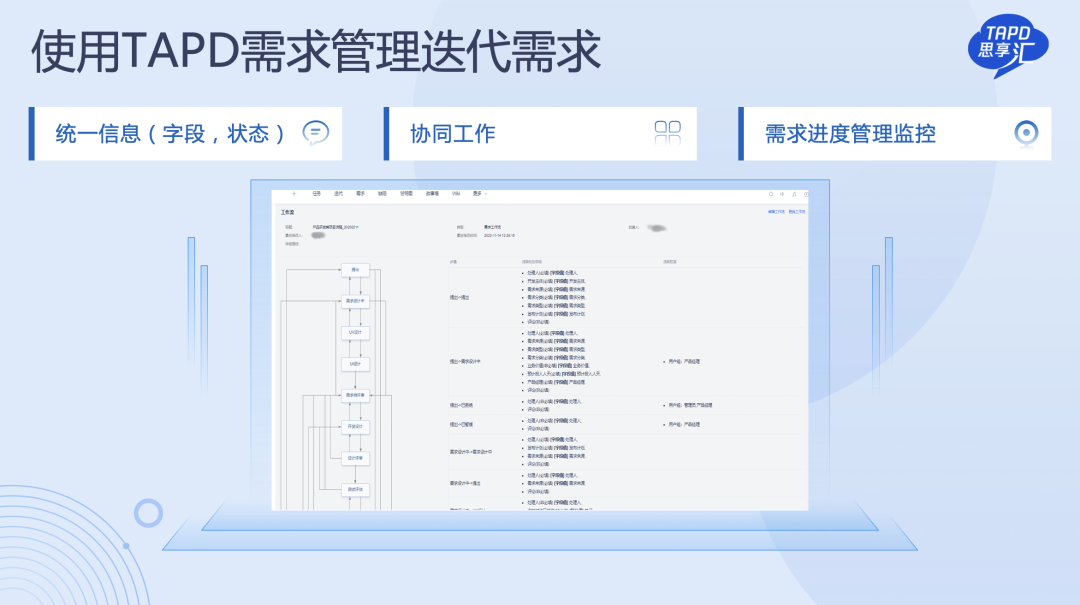This screenshot has height=605, width=1080.
Task: Open the 需求 menu in TAPD navigation
Action: pos(360,194)
